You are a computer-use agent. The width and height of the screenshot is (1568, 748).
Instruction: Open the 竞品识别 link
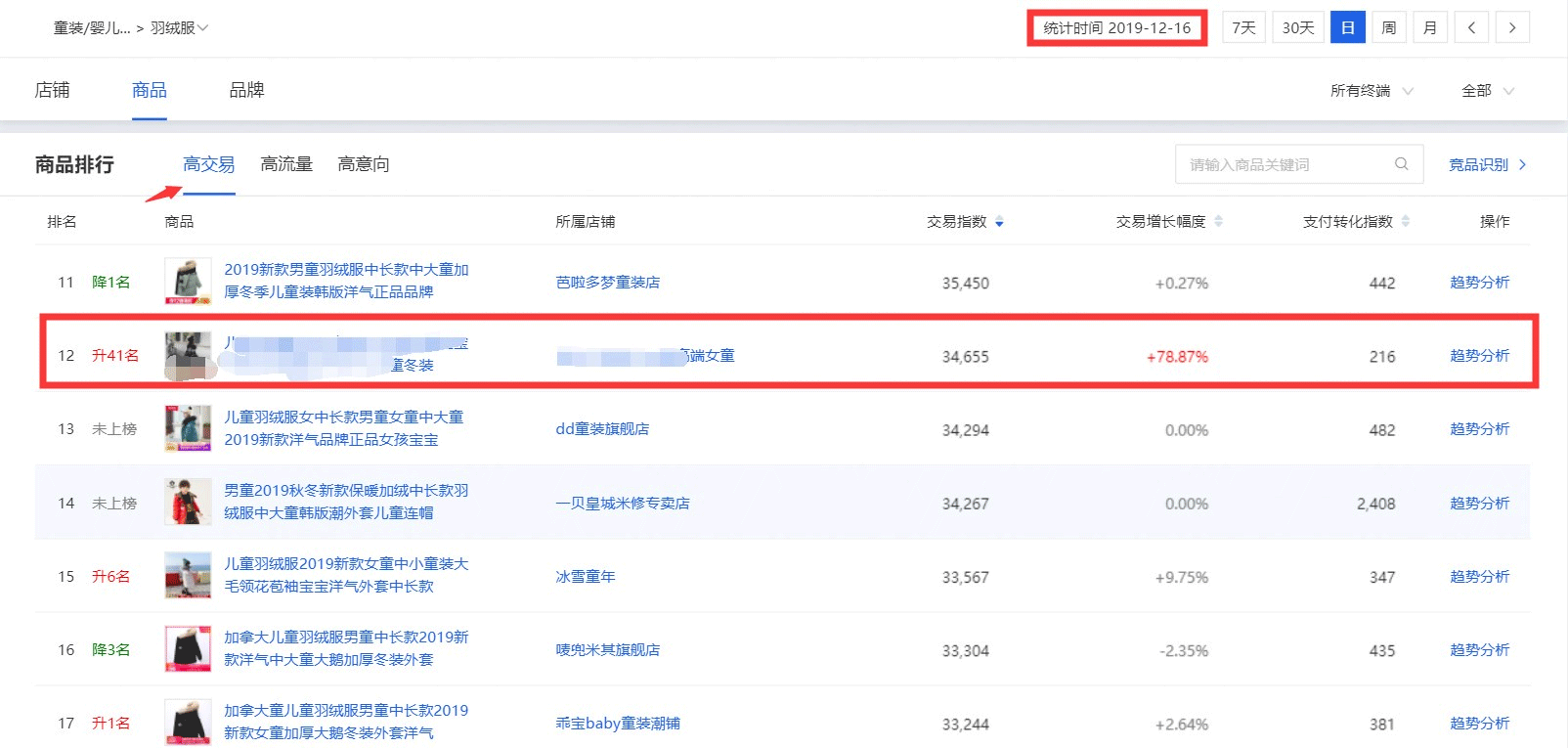tap(1486, 164)
